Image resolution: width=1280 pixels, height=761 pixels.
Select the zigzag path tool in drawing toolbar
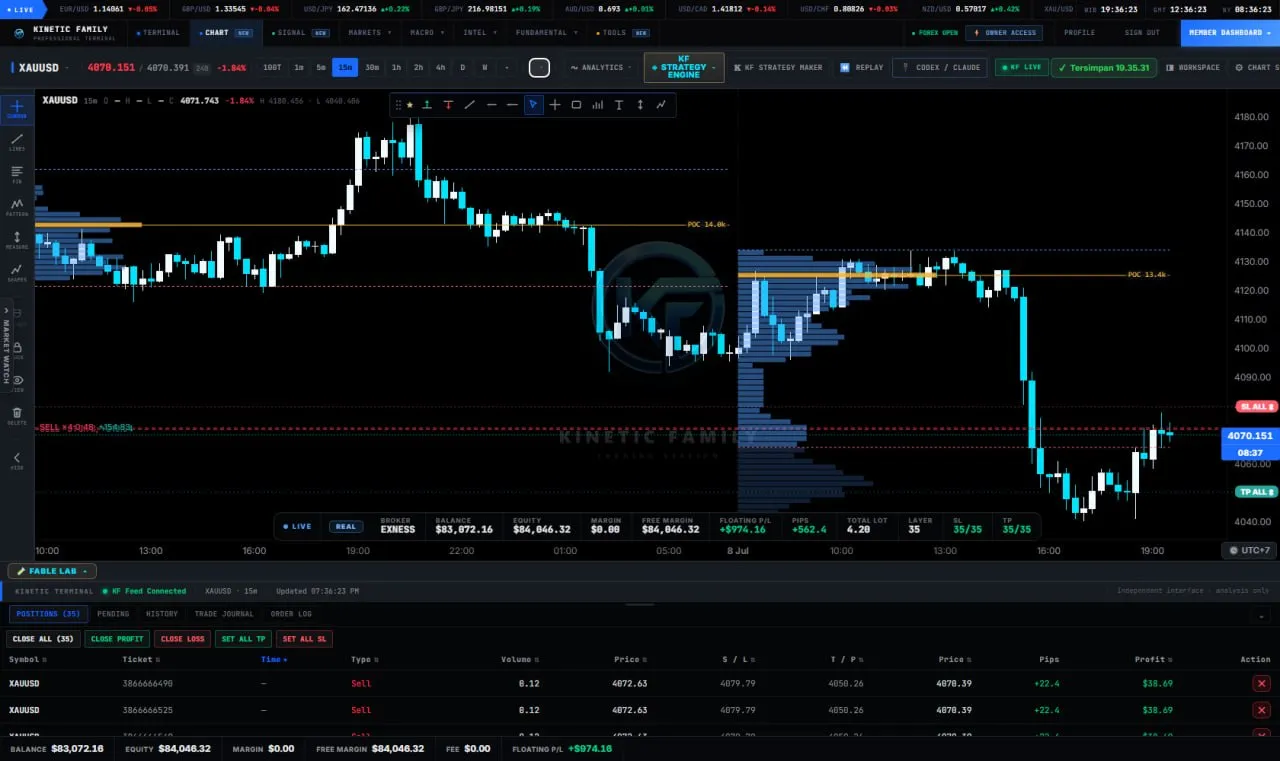[x=661, y=104]
